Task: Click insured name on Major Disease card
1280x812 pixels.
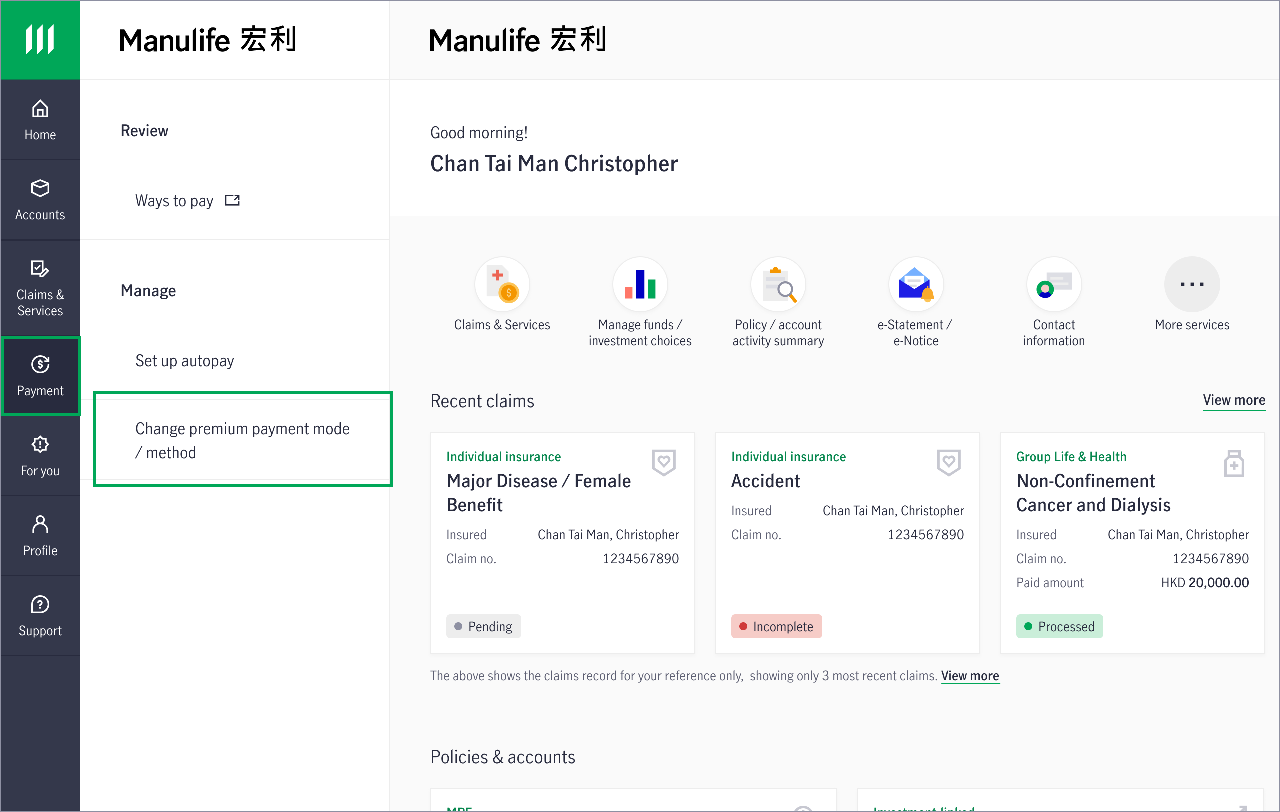Action: (x=608, y=535)
